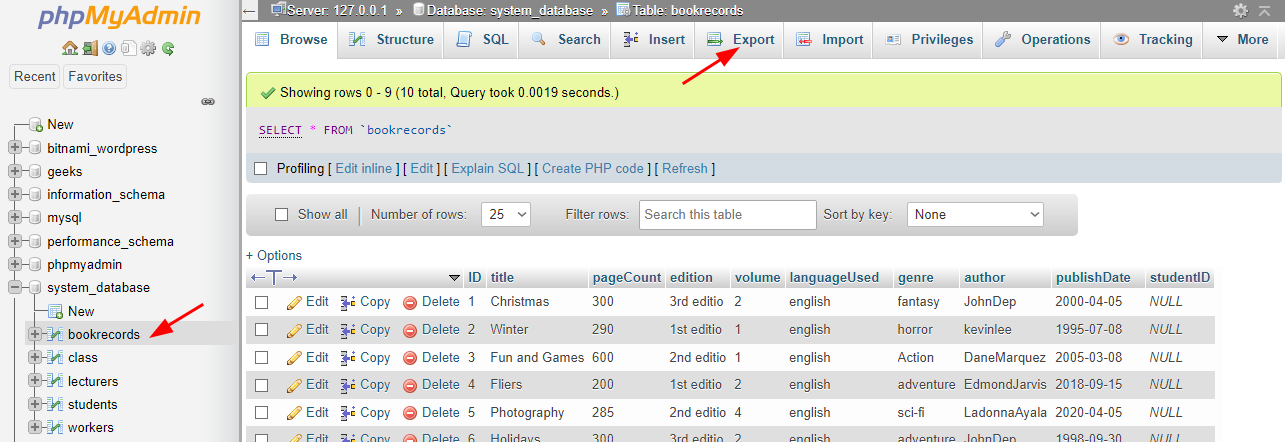
Task: Click the Create PHP code link
Action: coord(593,169)
